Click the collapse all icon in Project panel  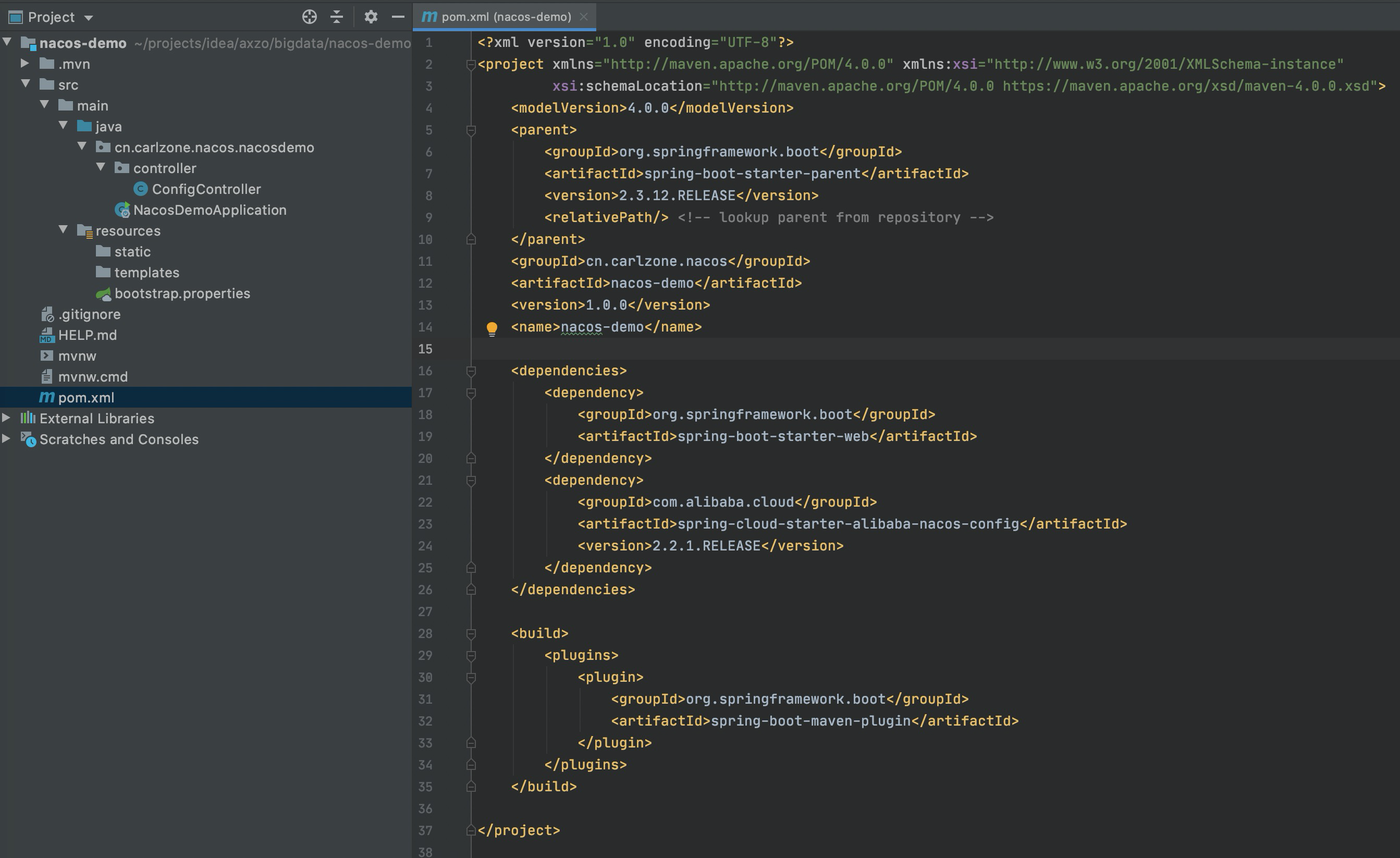click(337, 17)
